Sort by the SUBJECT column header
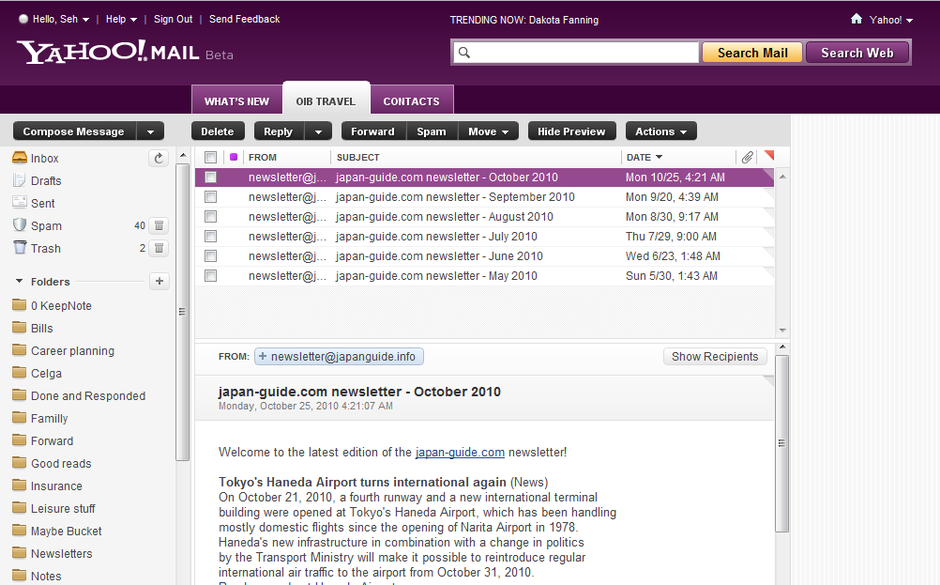Screen dimensions: 940x585 coord(358,157)
